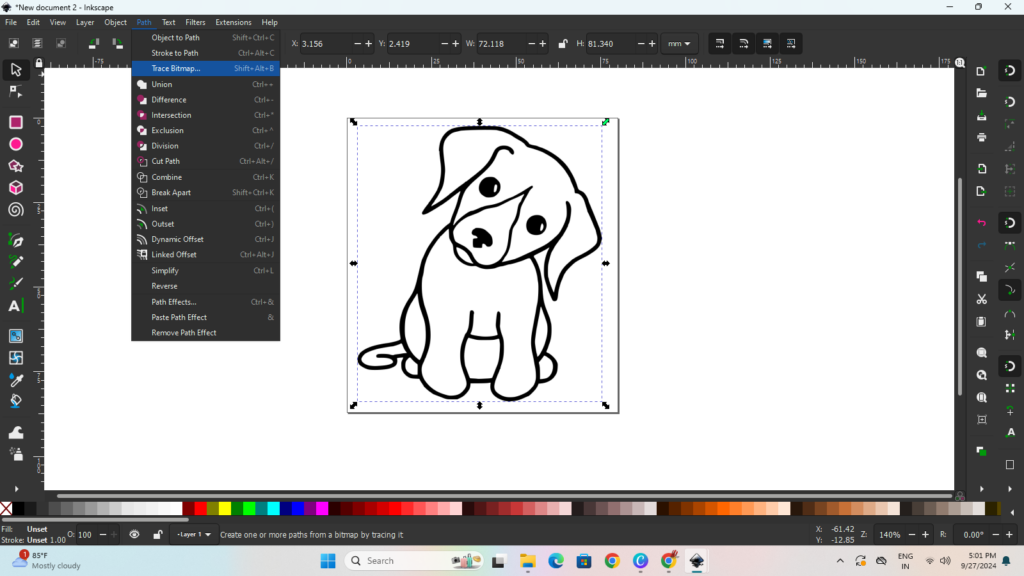The height and width of the screenshot is (576, 1024).
Task: Click the pink Undo arrow icon
Action: 982,222
